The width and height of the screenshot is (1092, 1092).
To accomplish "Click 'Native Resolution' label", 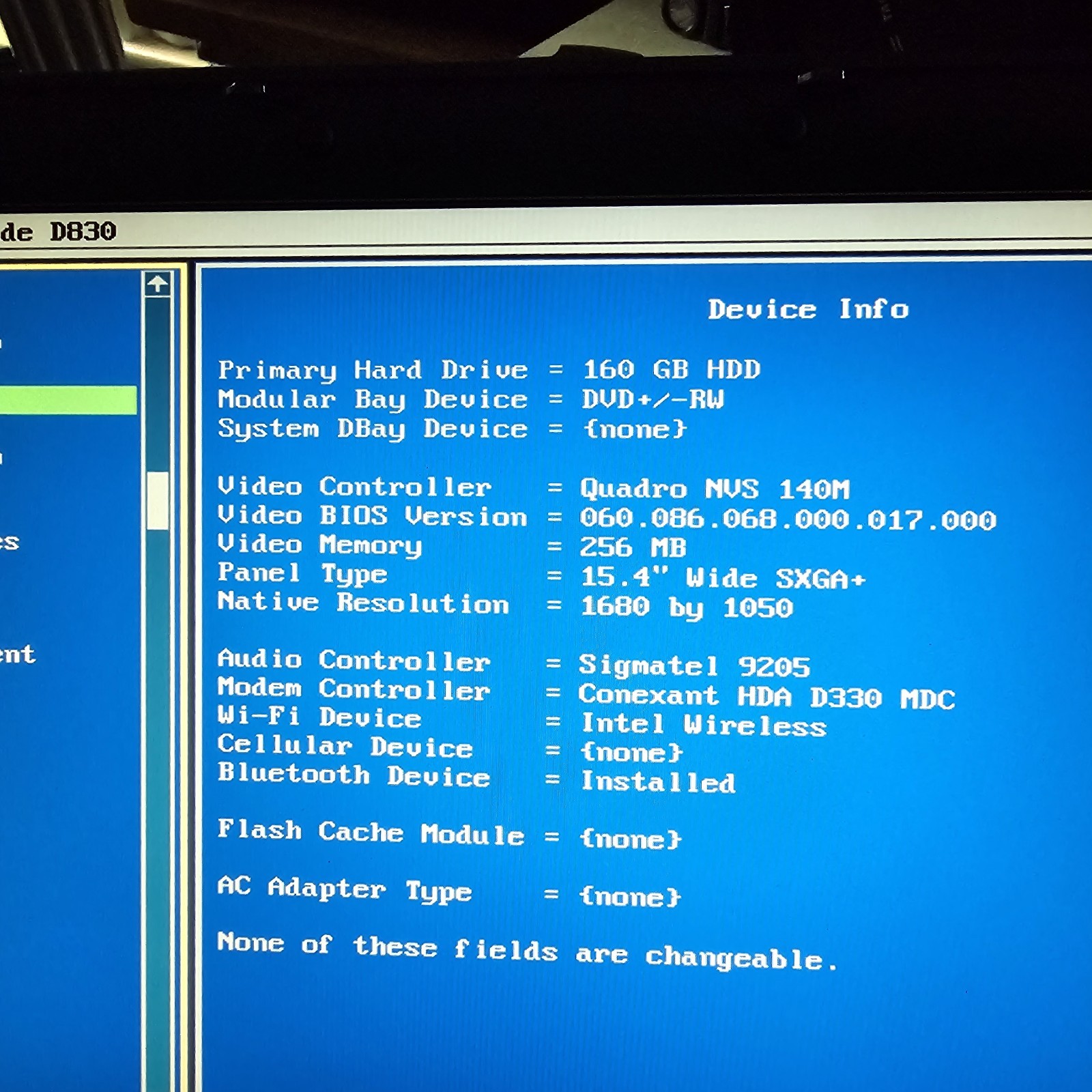I will tap(363, 603).
